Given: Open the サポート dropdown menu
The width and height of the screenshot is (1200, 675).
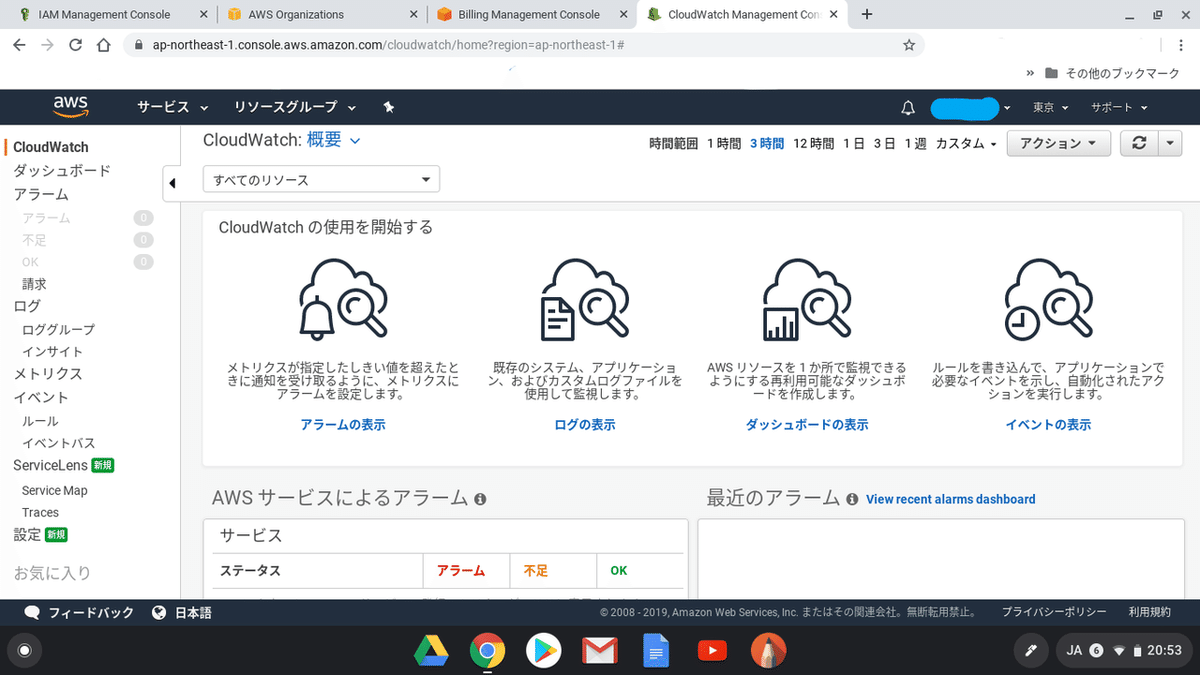Looking at the screenshot, I should click(x=1119, y=107).
